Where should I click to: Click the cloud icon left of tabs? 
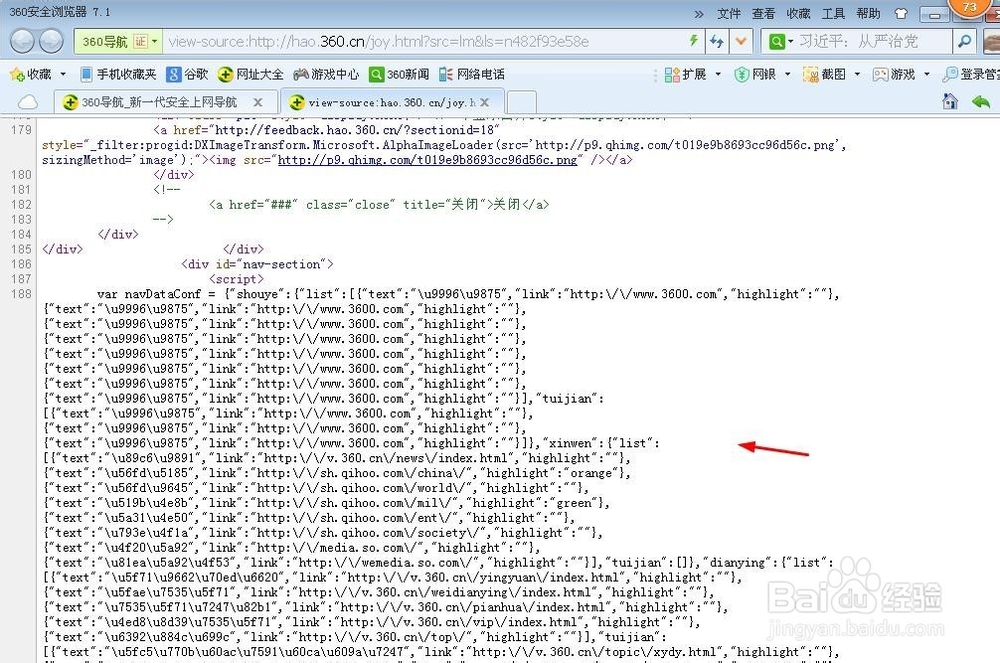click(x=27, y=102)
